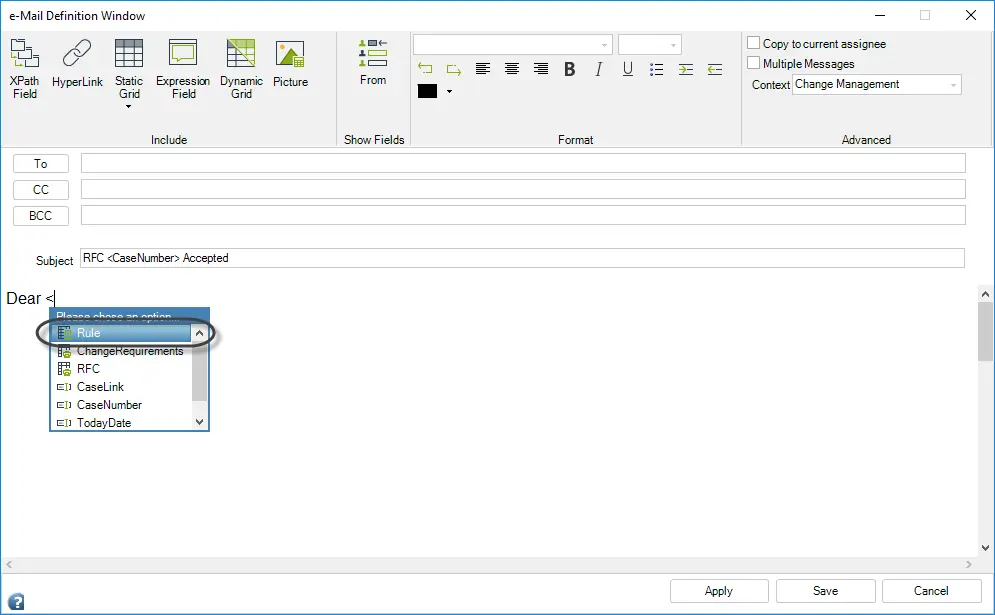Screen dimensions: 995x615
Task: Save the e-mail definition
Action: coord(826,591)
